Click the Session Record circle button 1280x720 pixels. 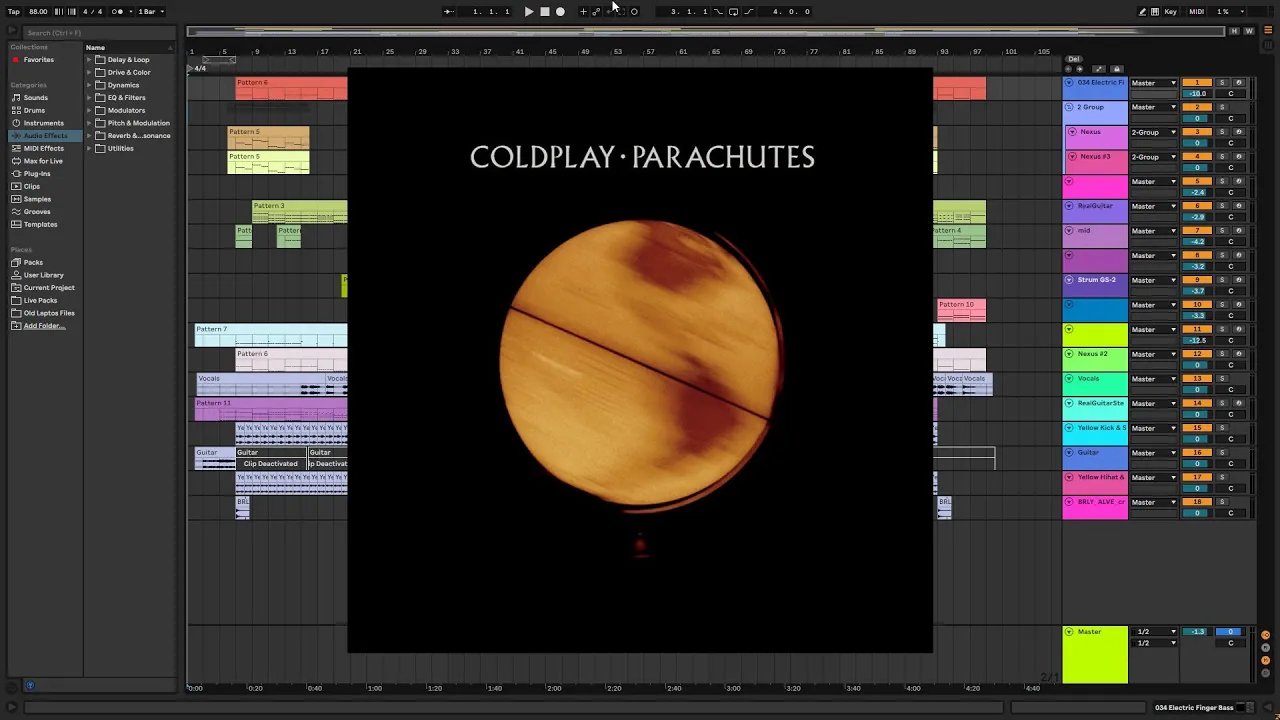(634, 12)
